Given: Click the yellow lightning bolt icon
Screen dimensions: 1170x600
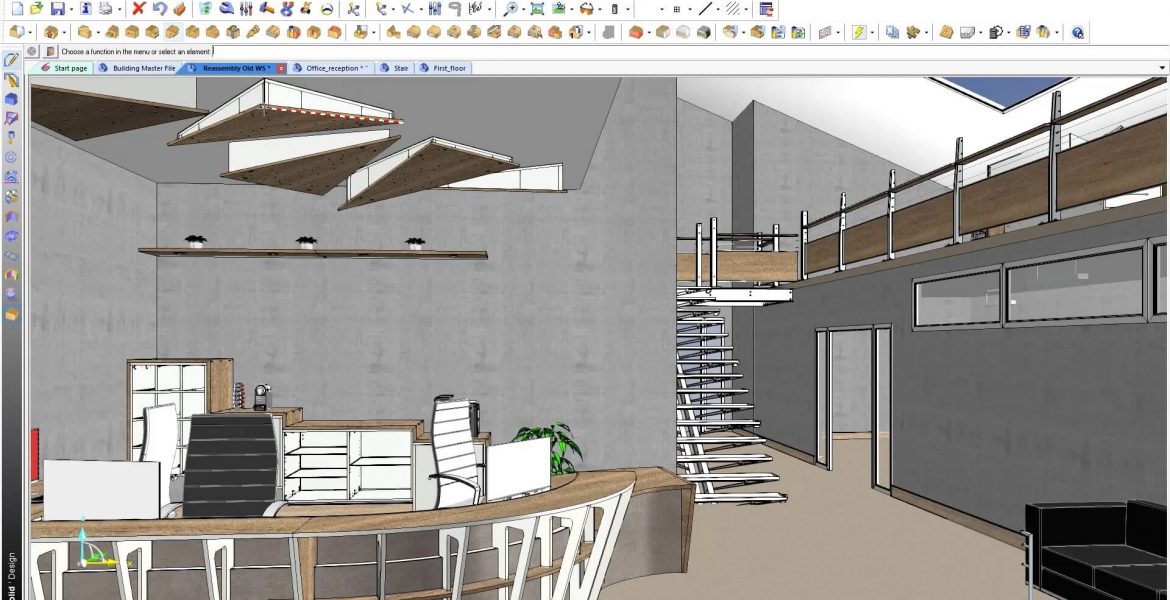Looking at the screenshot, I should 858,32.
